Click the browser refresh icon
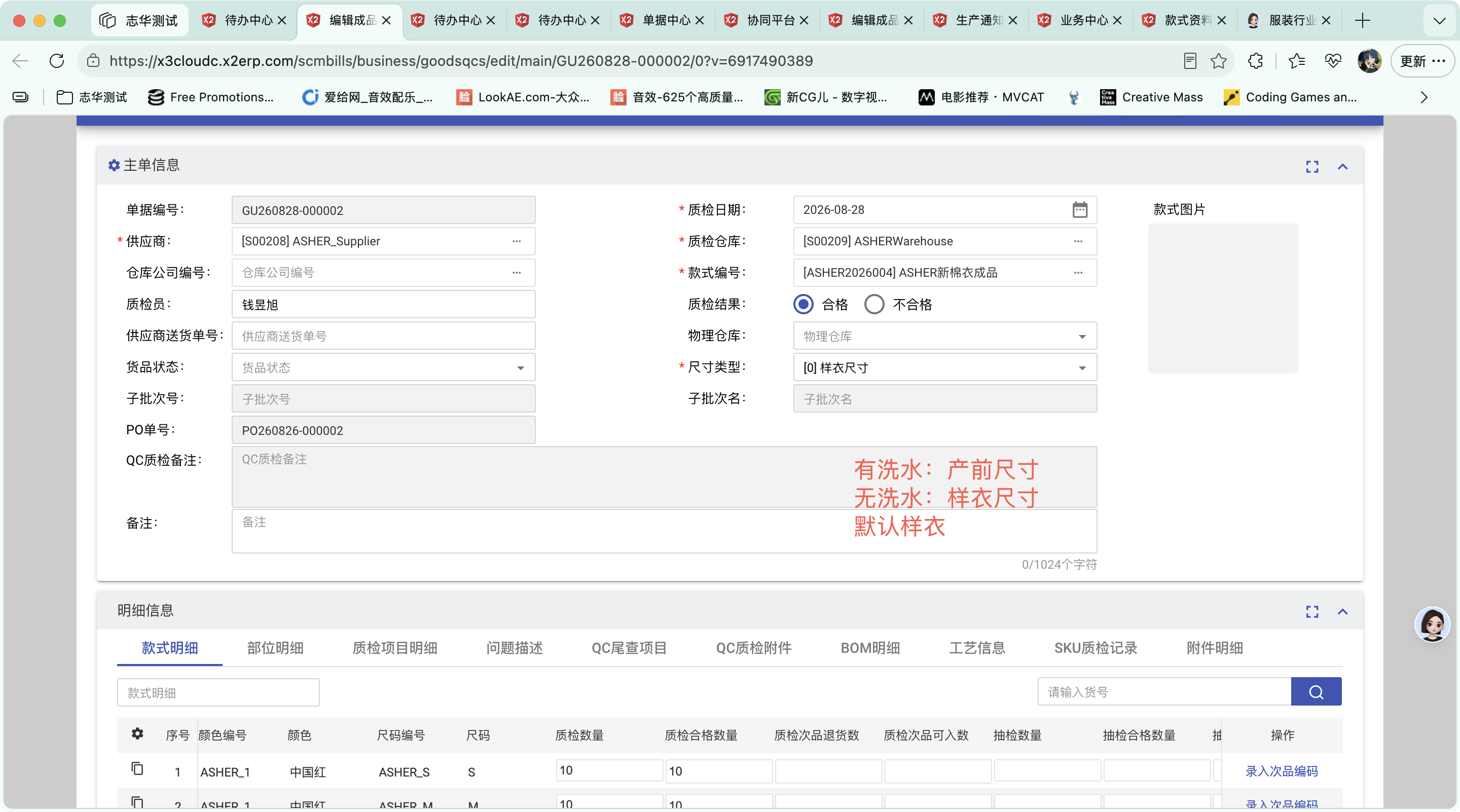1460x812 pixels. pos(57,61)
